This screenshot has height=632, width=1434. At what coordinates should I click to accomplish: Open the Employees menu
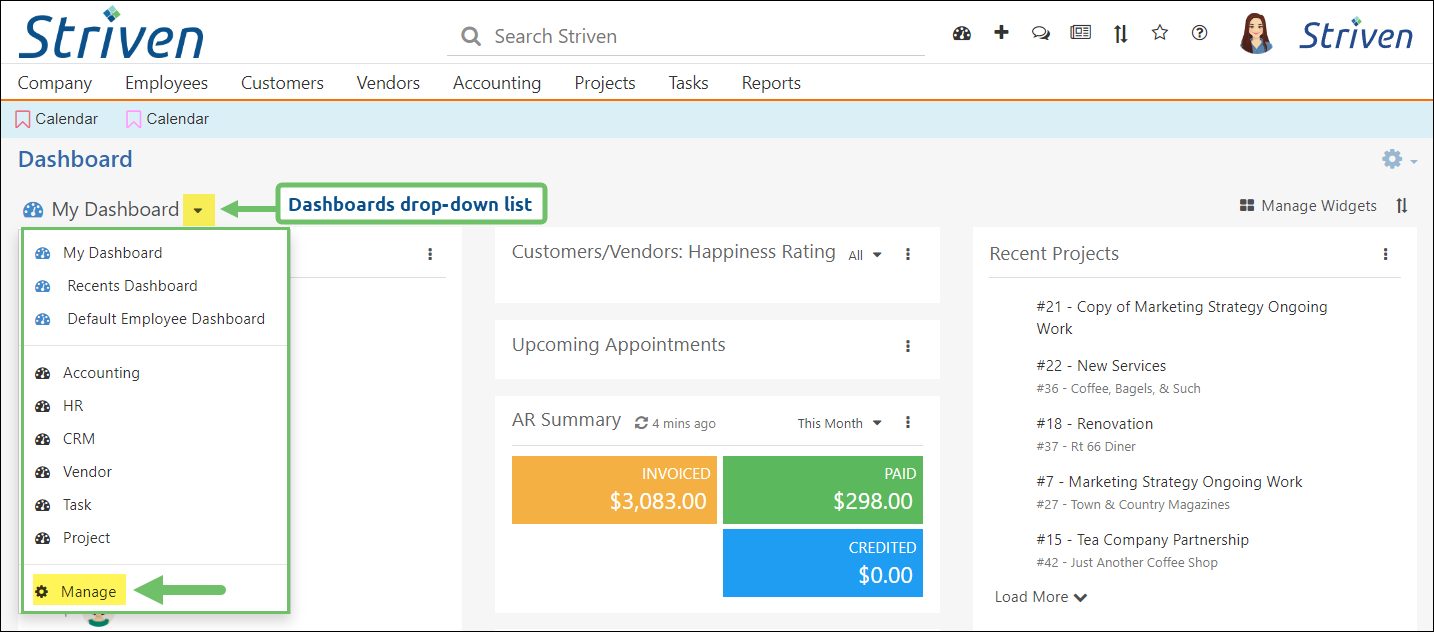tap(166, 83)
